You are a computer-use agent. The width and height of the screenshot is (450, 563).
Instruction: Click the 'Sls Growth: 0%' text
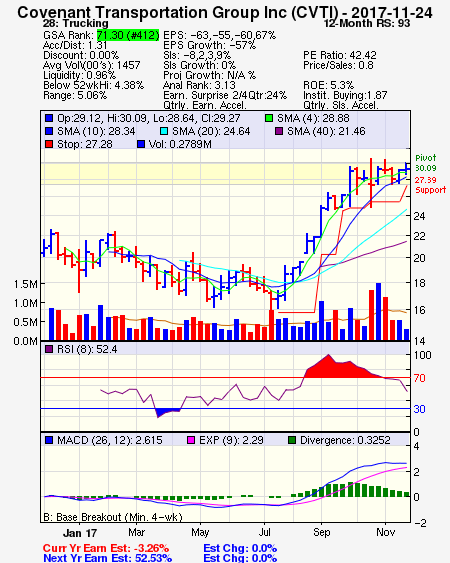(x=199, y=65)
